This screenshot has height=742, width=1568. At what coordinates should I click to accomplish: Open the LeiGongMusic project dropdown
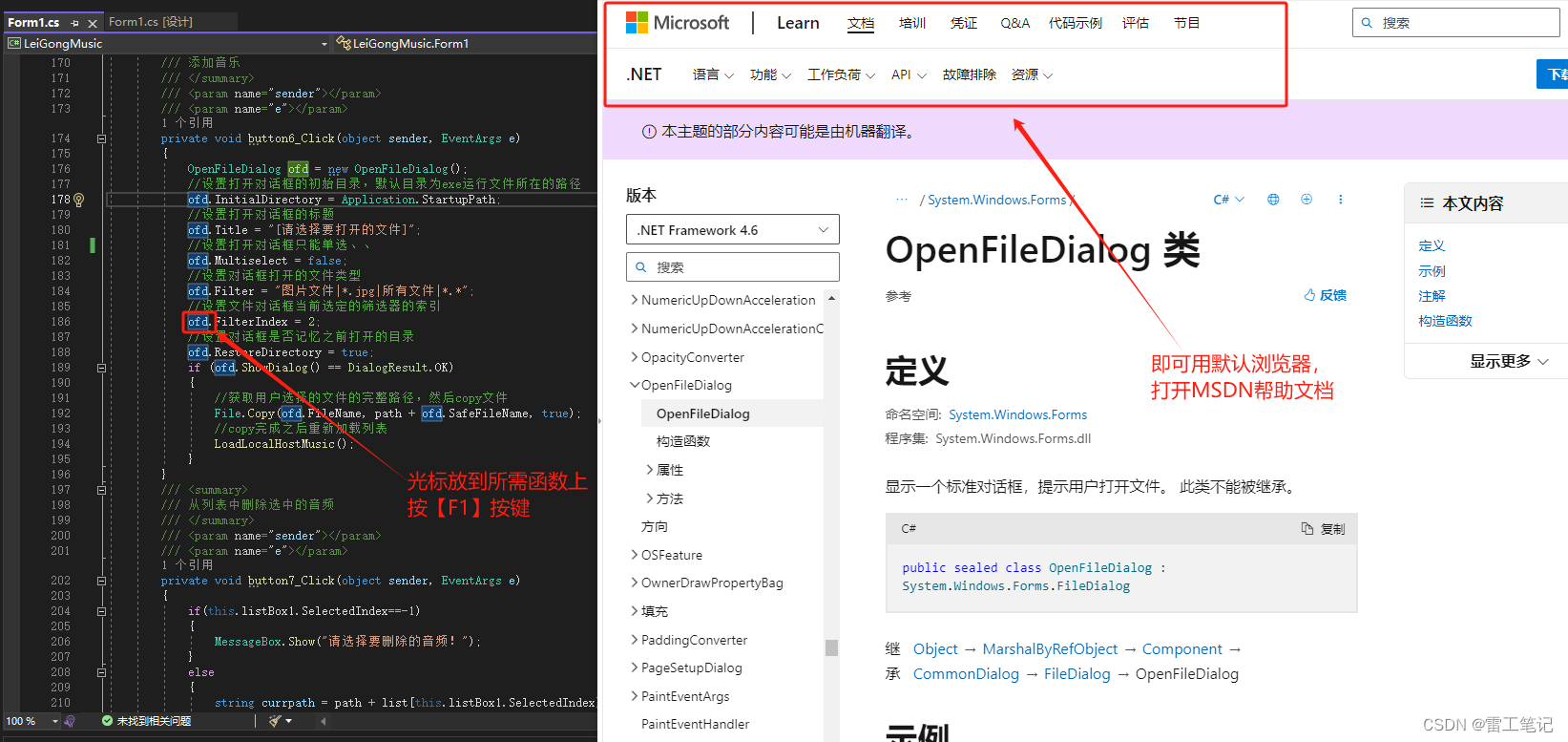tap(167, 43)
